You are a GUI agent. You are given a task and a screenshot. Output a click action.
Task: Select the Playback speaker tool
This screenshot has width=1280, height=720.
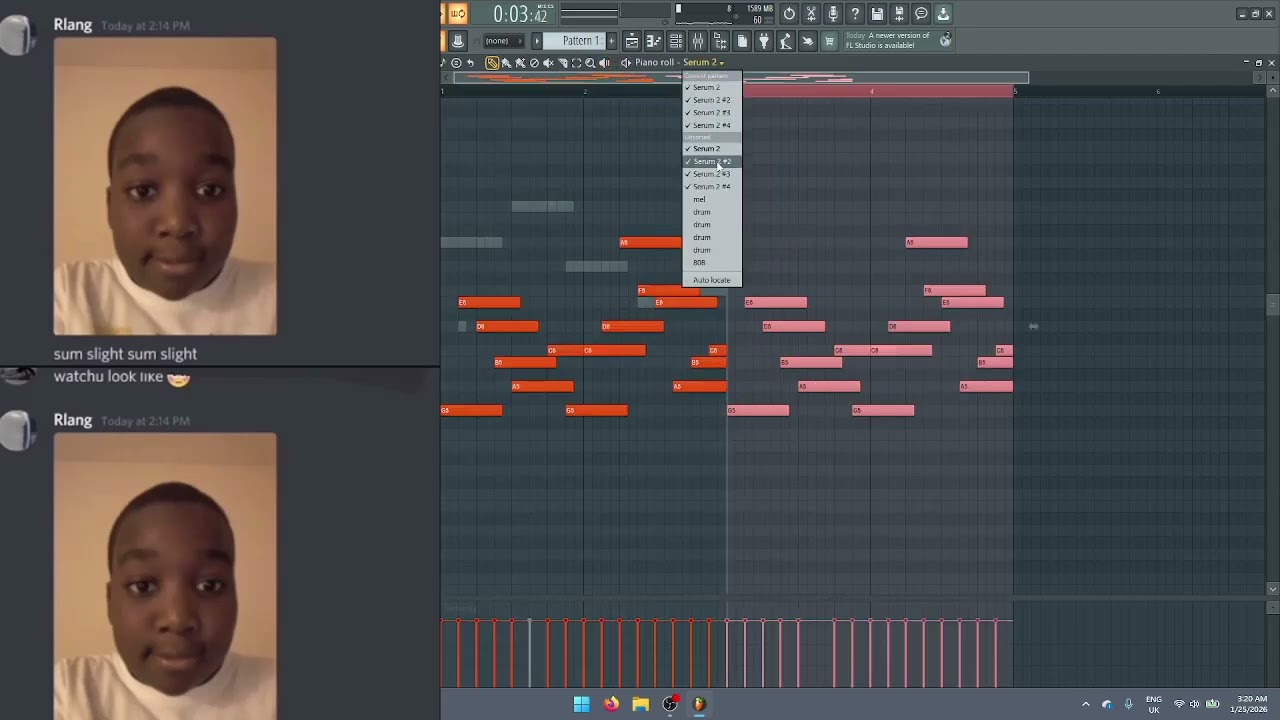tap(604, 63)
